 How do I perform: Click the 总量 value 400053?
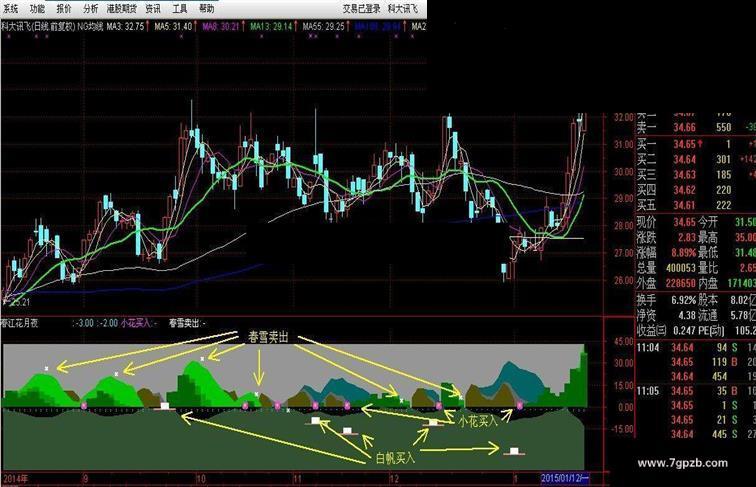(x=681, y=268)
